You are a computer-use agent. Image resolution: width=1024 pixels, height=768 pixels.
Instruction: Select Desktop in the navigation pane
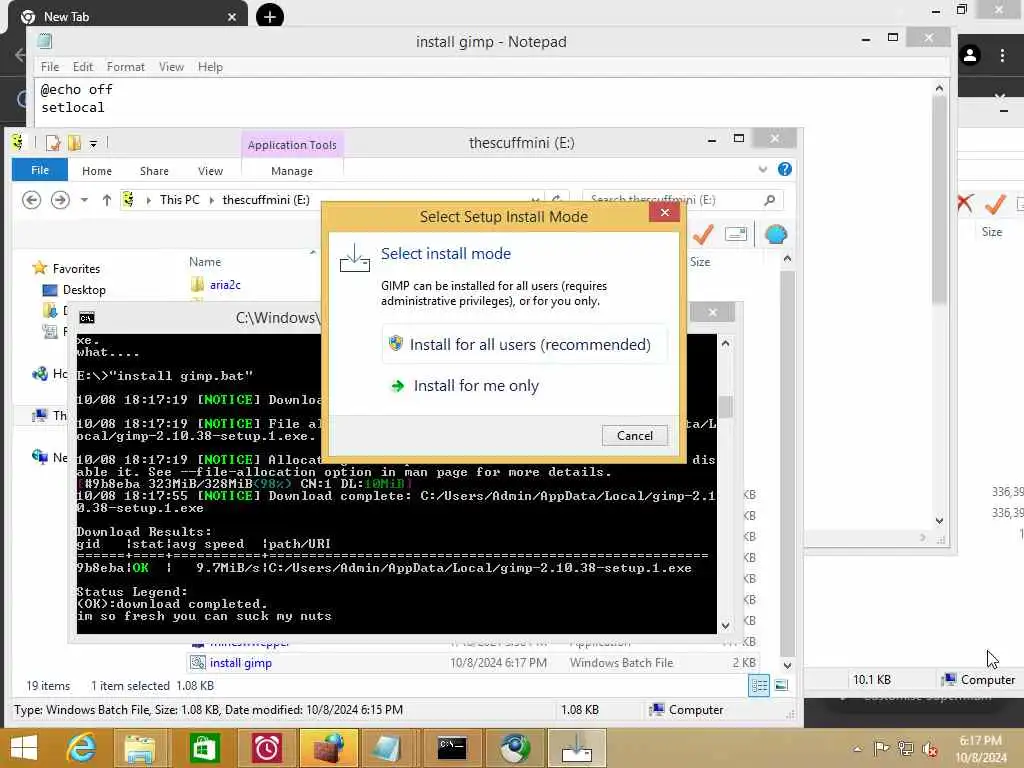84,289
